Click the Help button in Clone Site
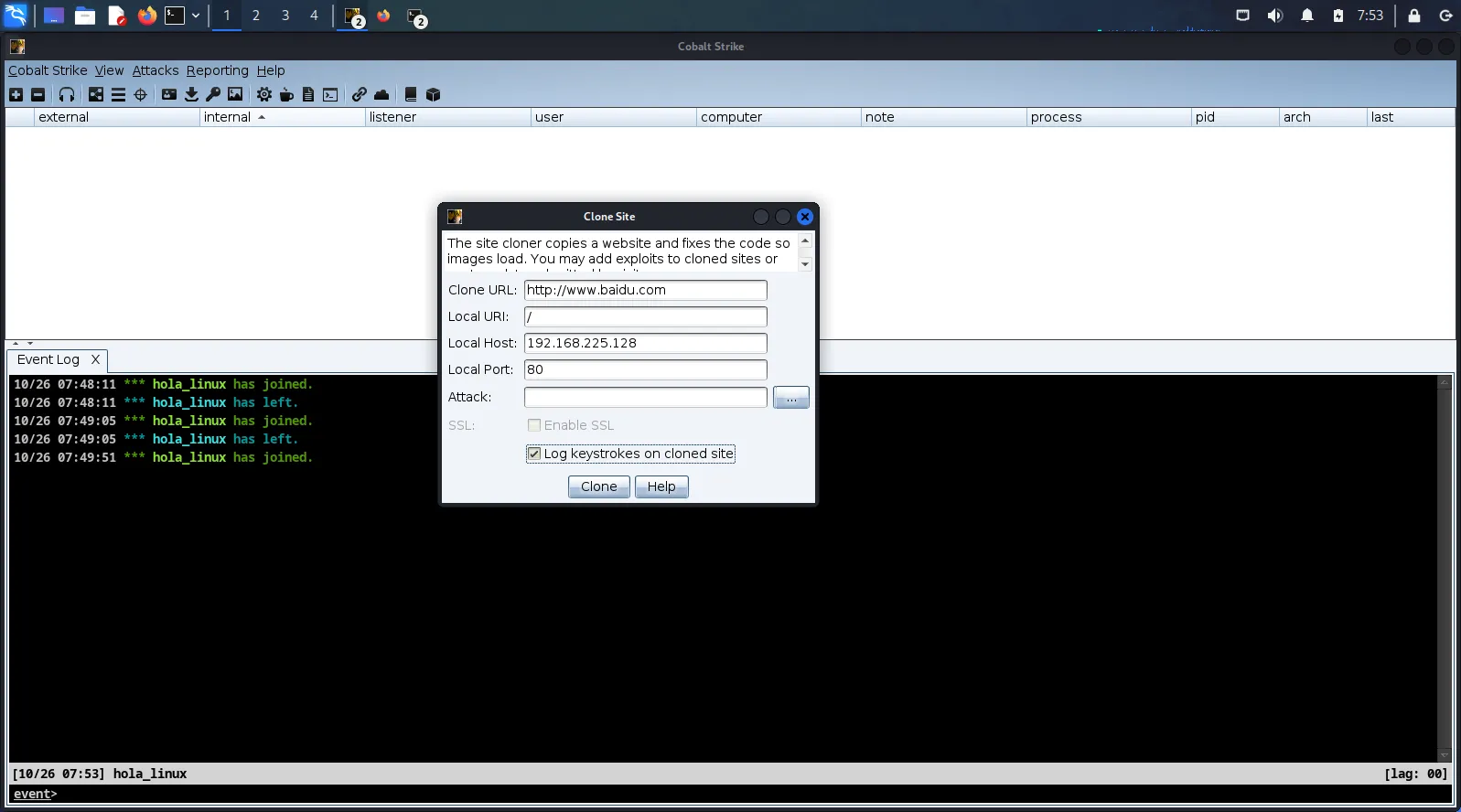The image size is (1461, 812). pos(661,486)
